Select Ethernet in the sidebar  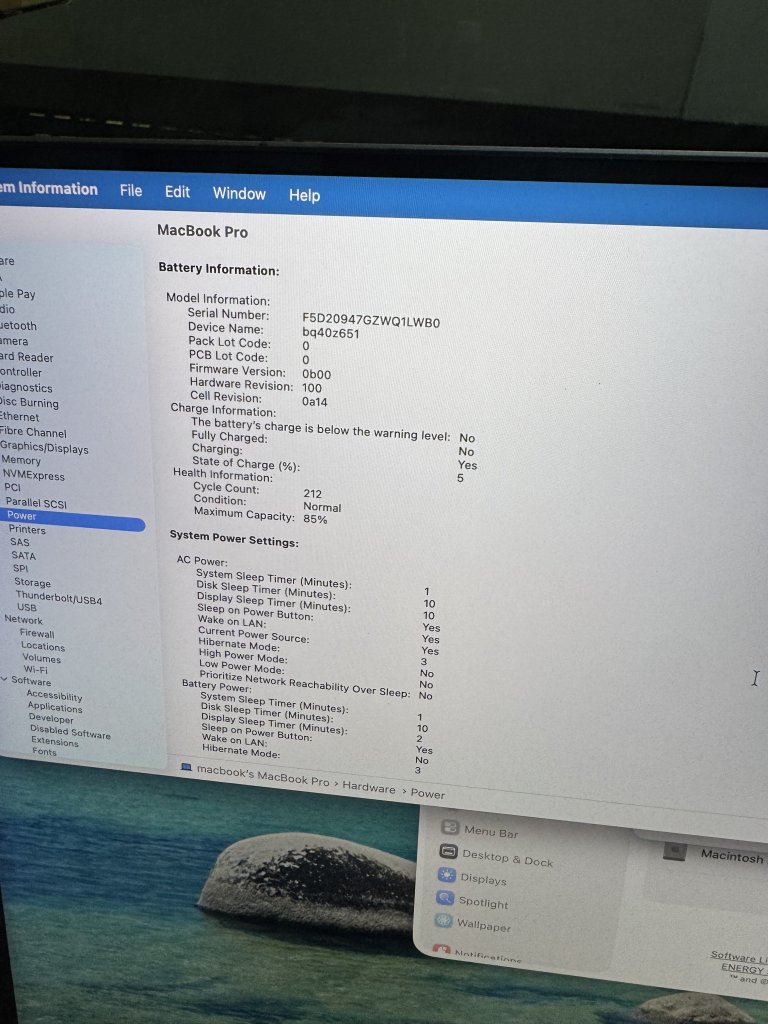(x=19, y=416)
